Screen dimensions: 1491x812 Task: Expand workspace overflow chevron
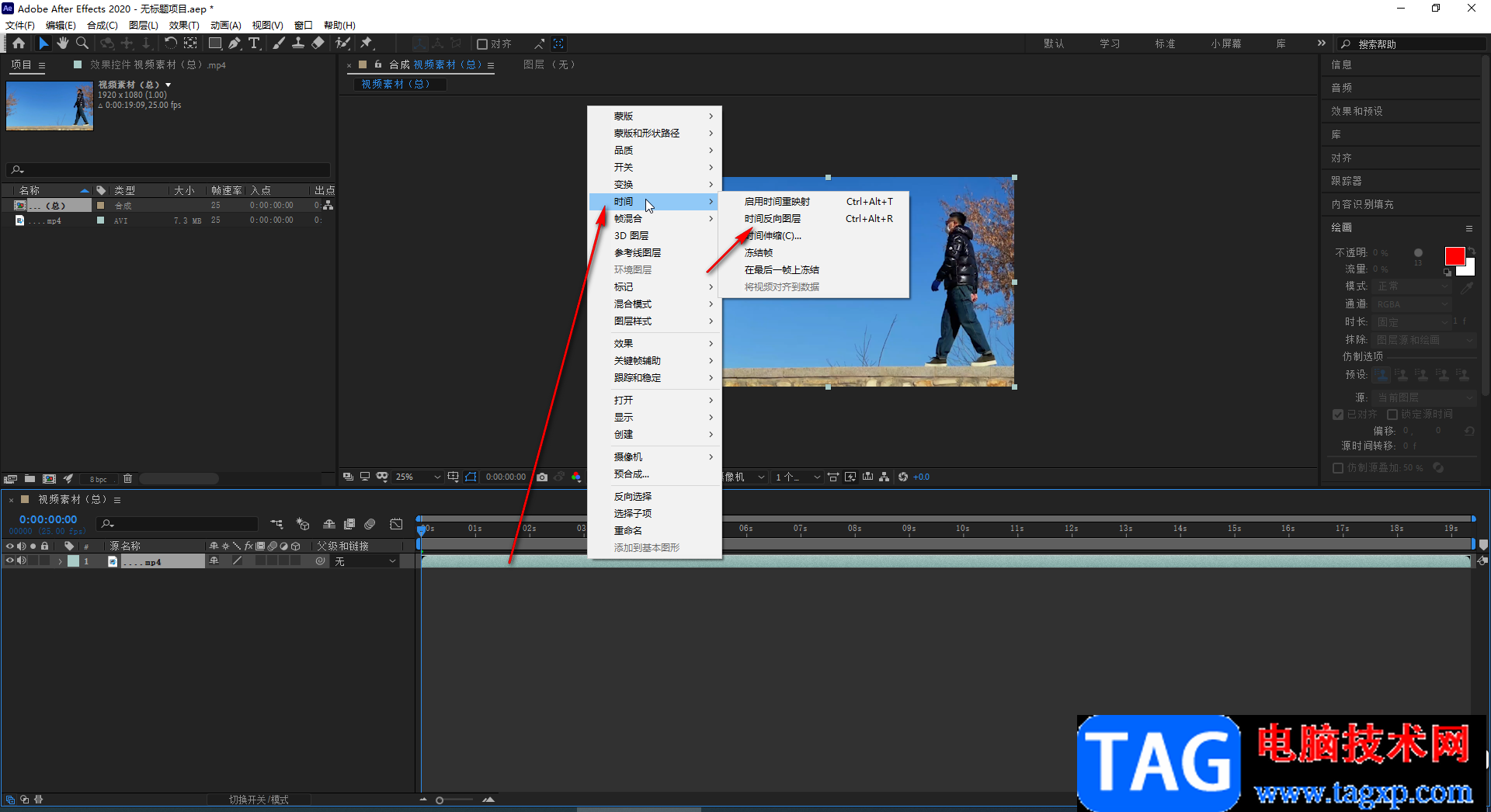[x=1322, y=43]
